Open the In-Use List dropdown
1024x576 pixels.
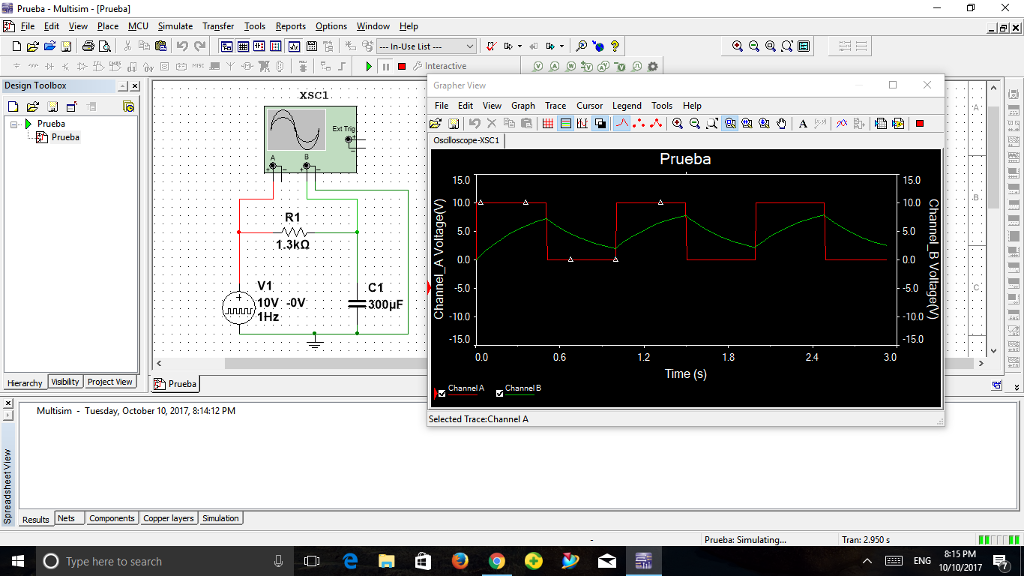(x=471, y=44)
